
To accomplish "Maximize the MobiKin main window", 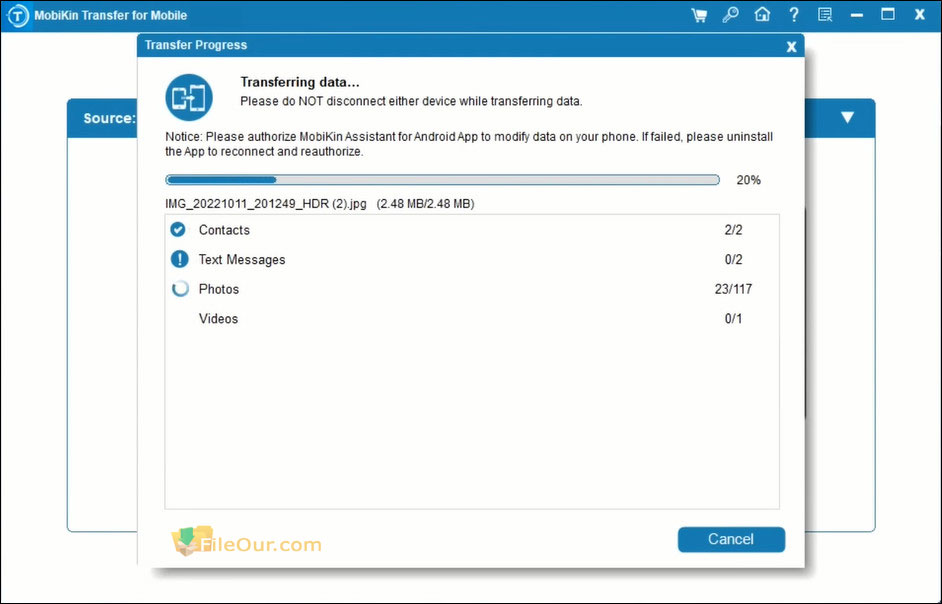I will 888,14.
